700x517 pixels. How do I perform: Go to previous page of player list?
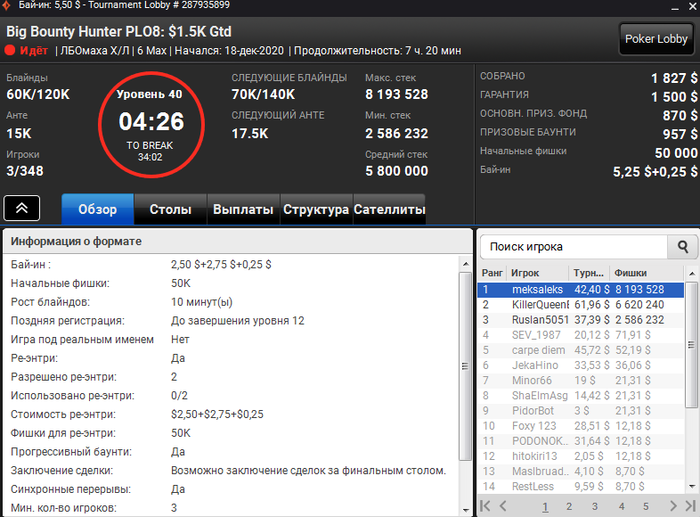(503, 506)
